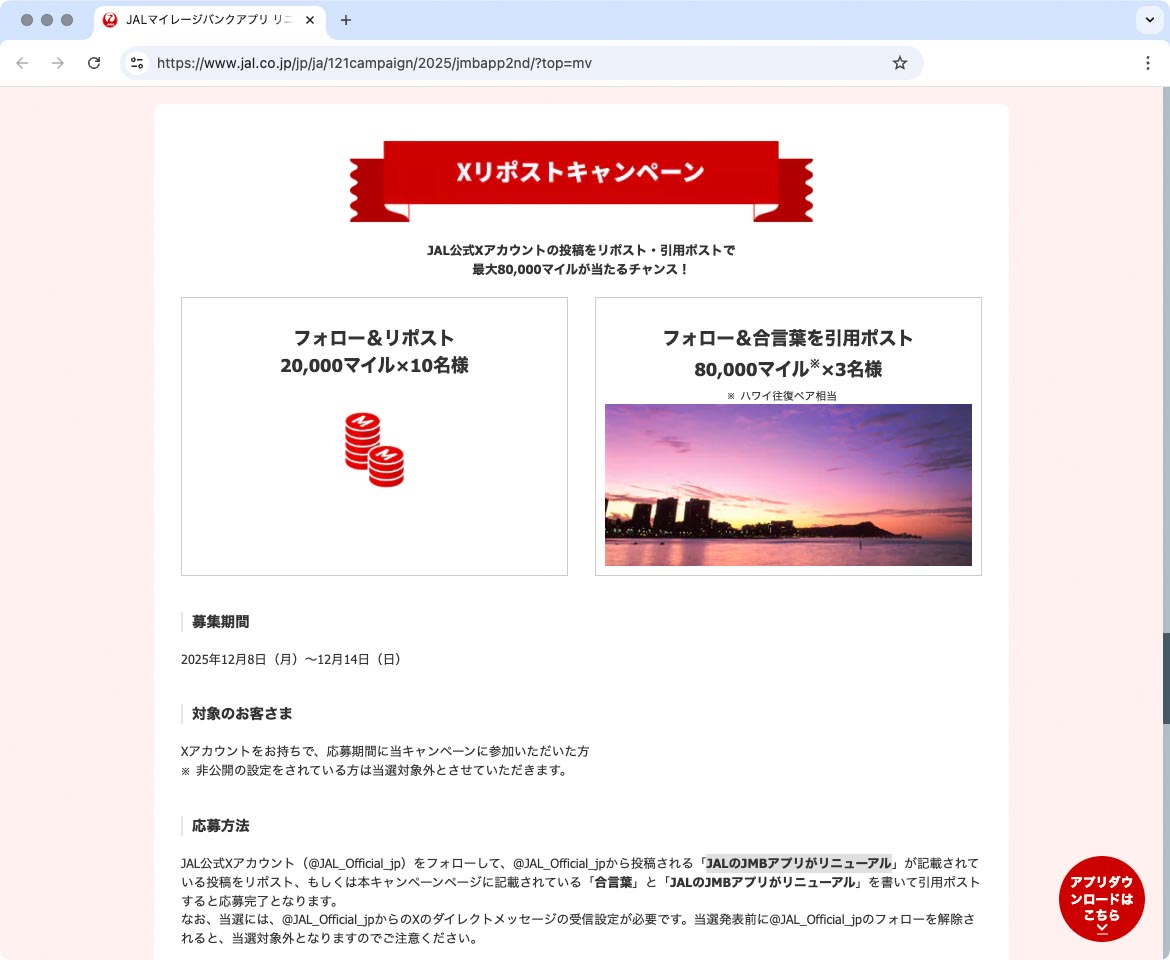Click the circular アプリダウンロードはこちら badge
Image resolution: width=1170 pixels, height=960 pixels.
[x=1102, y=898]
